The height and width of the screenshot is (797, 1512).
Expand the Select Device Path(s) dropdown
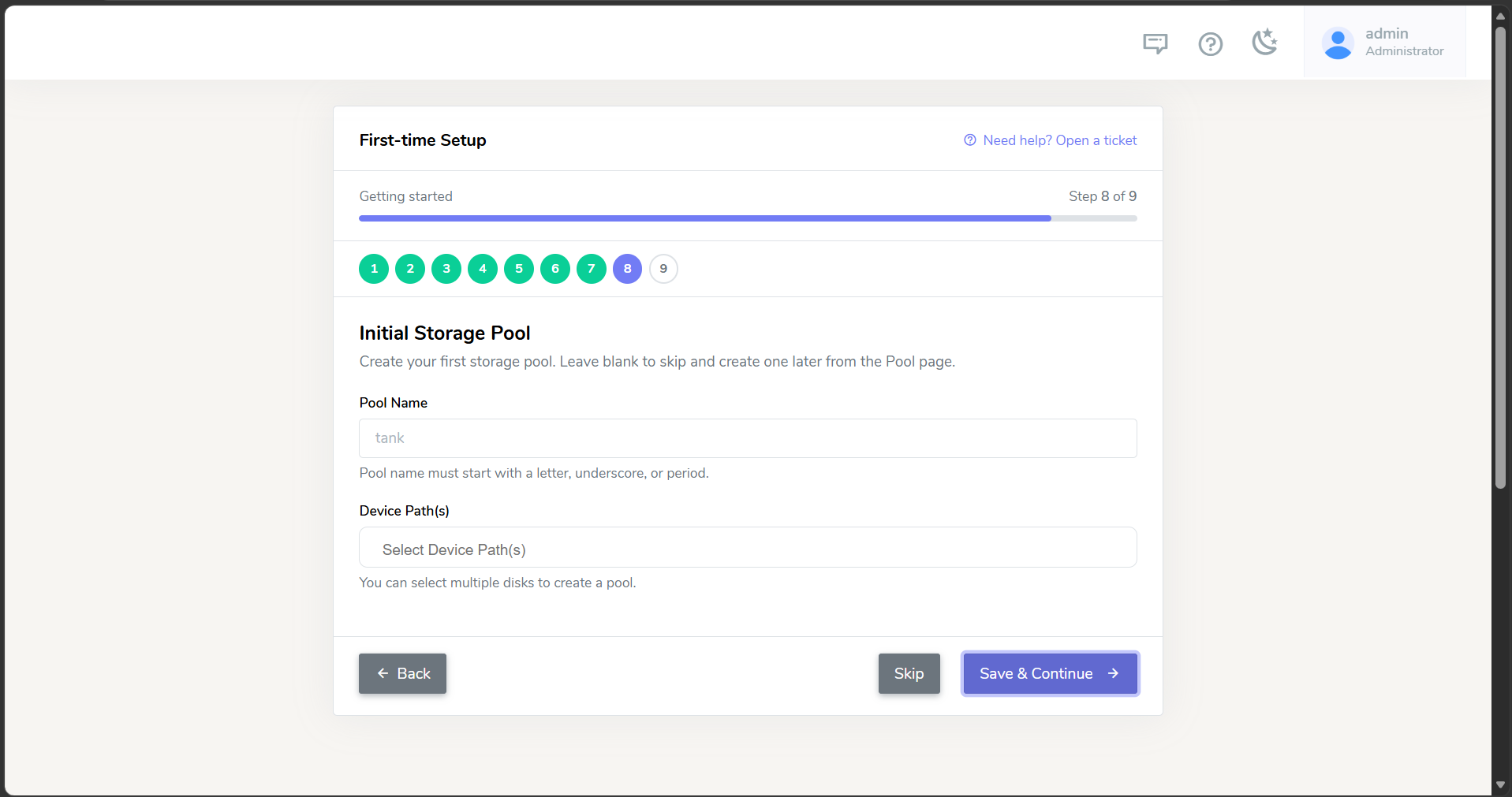click(x=748, y=548)
